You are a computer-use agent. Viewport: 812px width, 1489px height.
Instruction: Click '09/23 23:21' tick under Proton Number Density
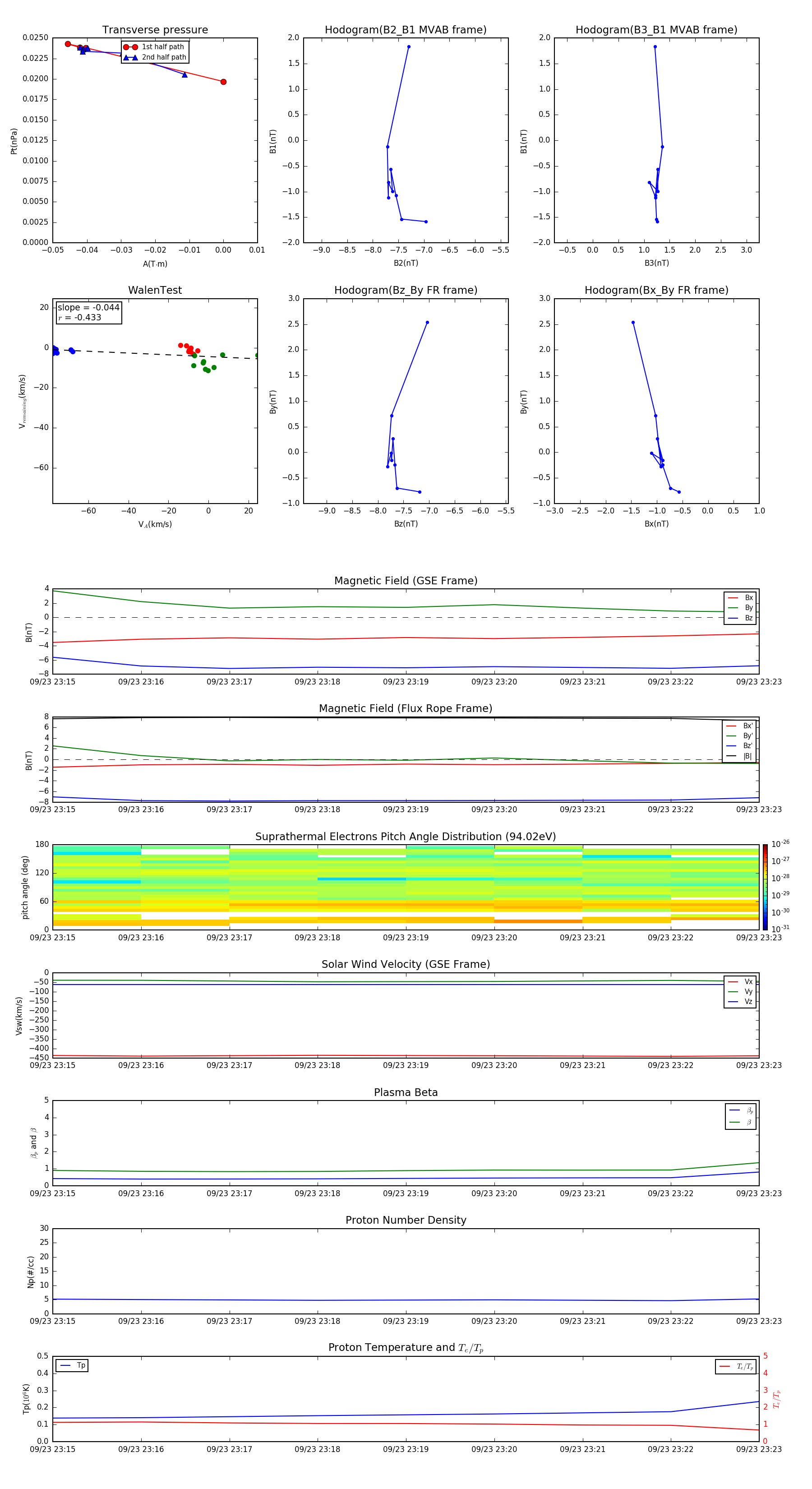[582, 1321]
